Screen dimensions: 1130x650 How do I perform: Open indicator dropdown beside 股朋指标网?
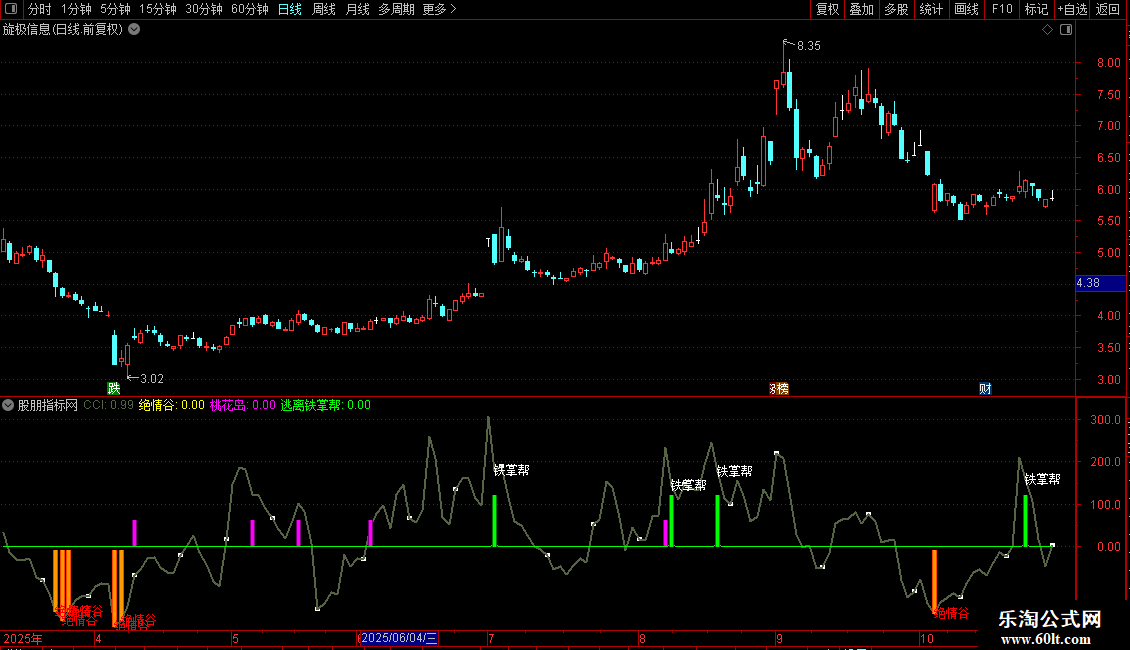pyautogui.click(x=8, y=405)
